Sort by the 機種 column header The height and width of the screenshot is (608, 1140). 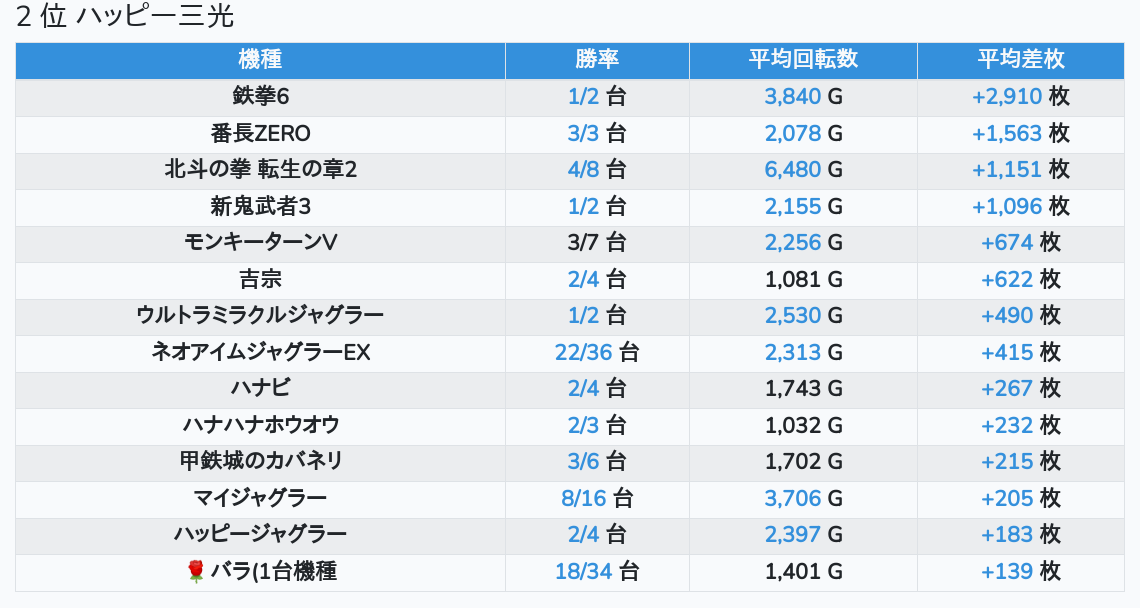coord(260,60)
